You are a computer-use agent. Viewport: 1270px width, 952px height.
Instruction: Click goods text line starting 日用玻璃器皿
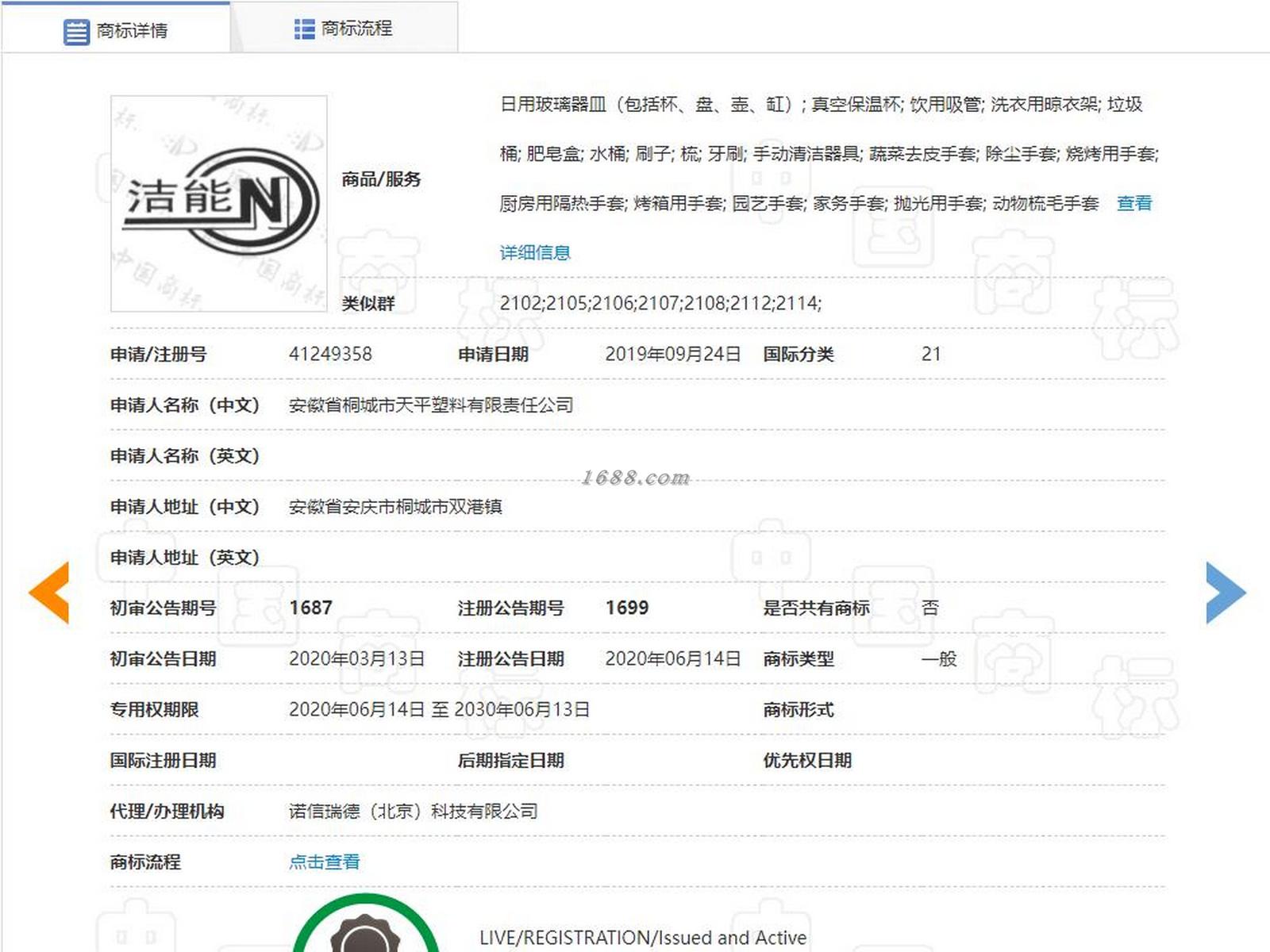click(x=821, y=105)
